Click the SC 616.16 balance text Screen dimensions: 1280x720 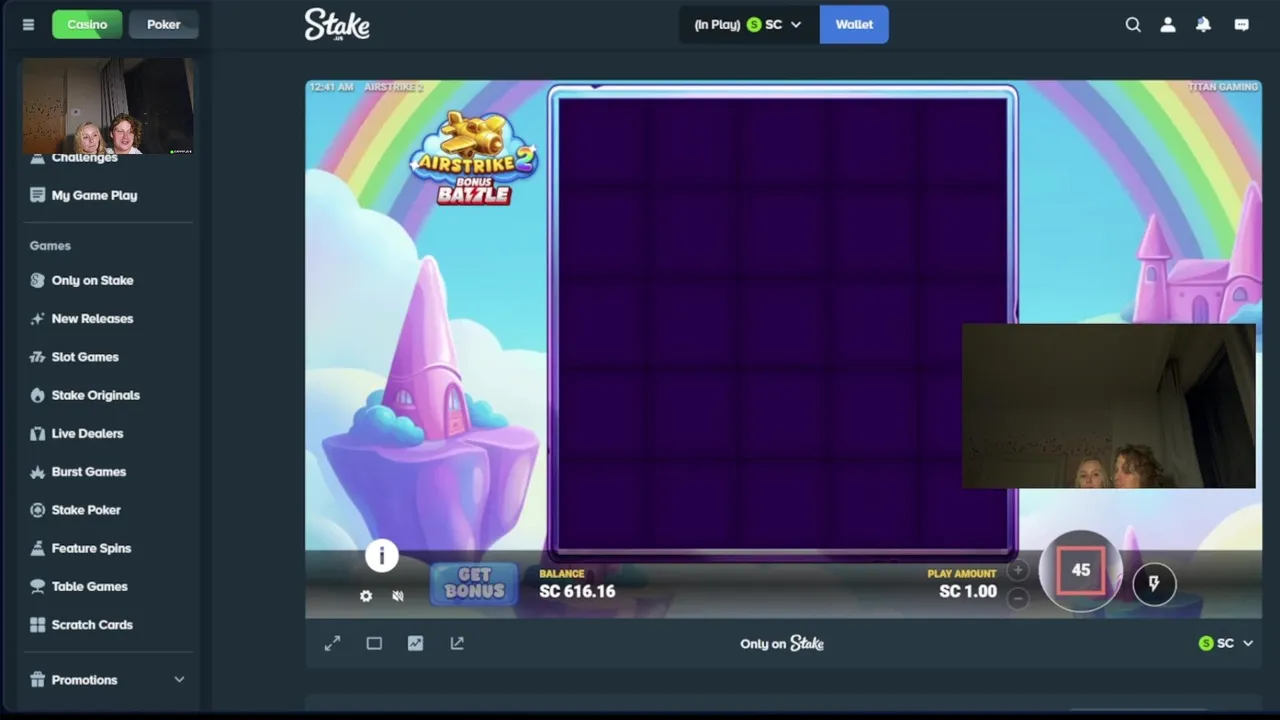(x=577, y=591)
